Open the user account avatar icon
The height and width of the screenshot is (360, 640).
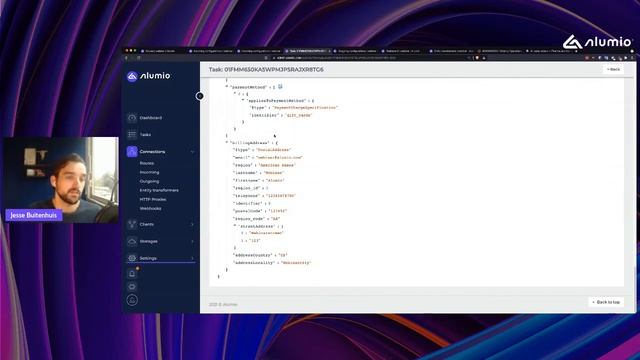(x=132, y=300)
